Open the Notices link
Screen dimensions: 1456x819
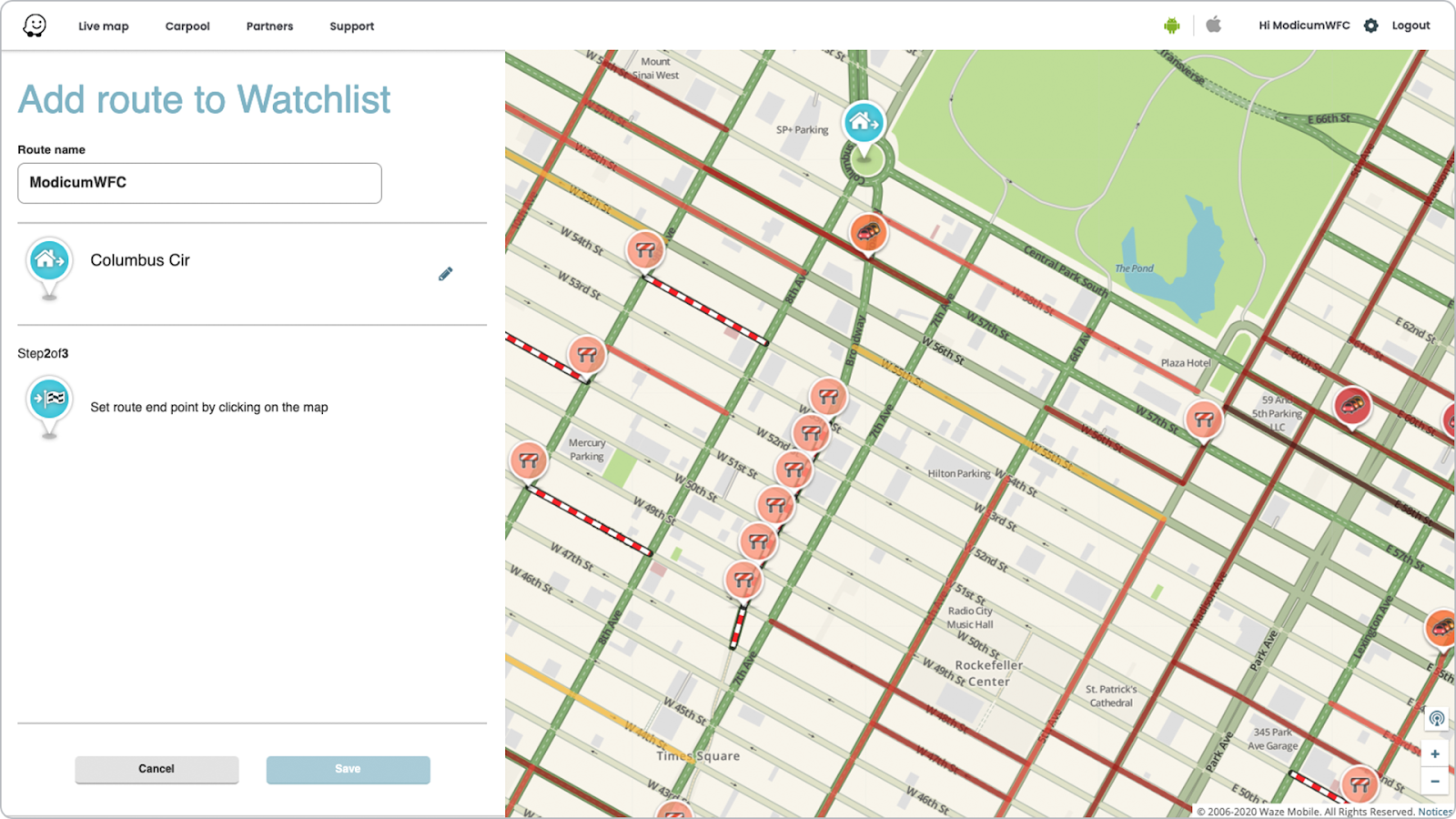click(1435, 812)
